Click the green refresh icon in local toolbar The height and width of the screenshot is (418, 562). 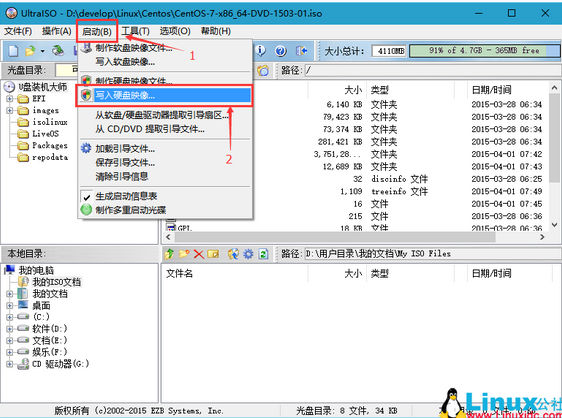click(x=263, y=254)
